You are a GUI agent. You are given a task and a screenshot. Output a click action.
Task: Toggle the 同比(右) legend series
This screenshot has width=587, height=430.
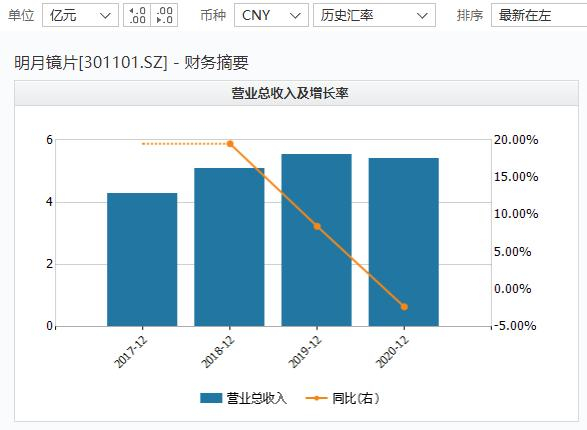point(343,398)
